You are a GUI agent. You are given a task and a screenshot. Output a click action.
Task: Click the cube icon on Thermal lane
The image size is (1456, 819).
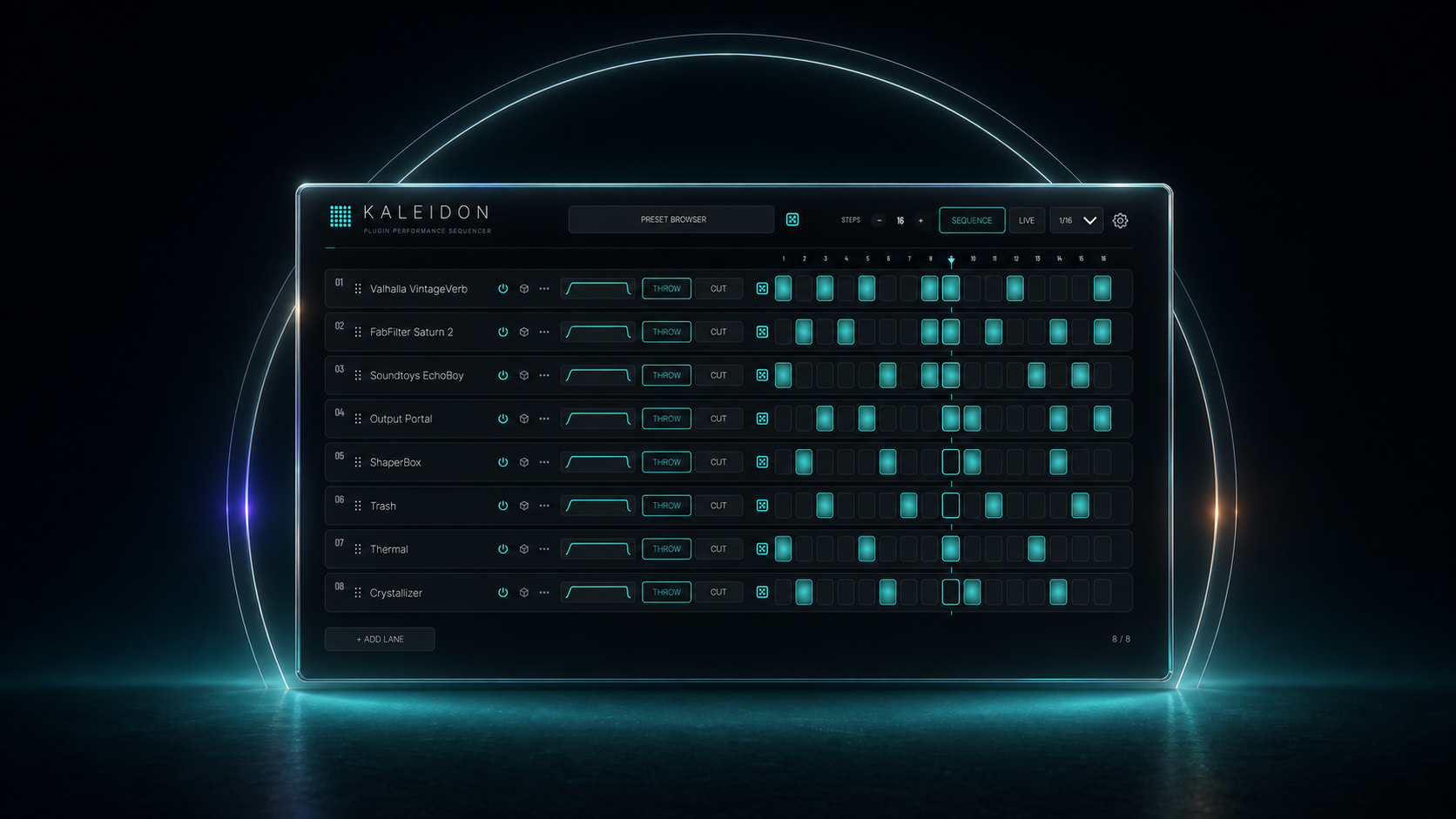[524, 549]
